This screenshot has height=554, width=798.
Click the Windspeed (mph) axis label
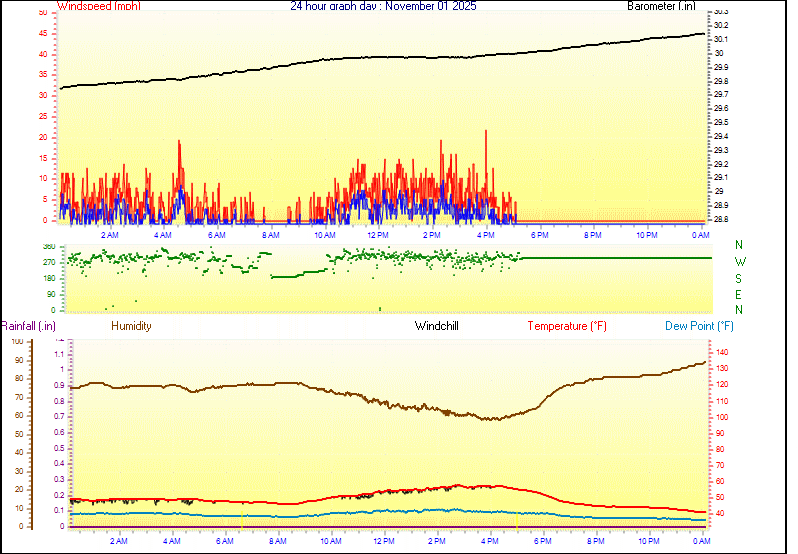point(98,6)
